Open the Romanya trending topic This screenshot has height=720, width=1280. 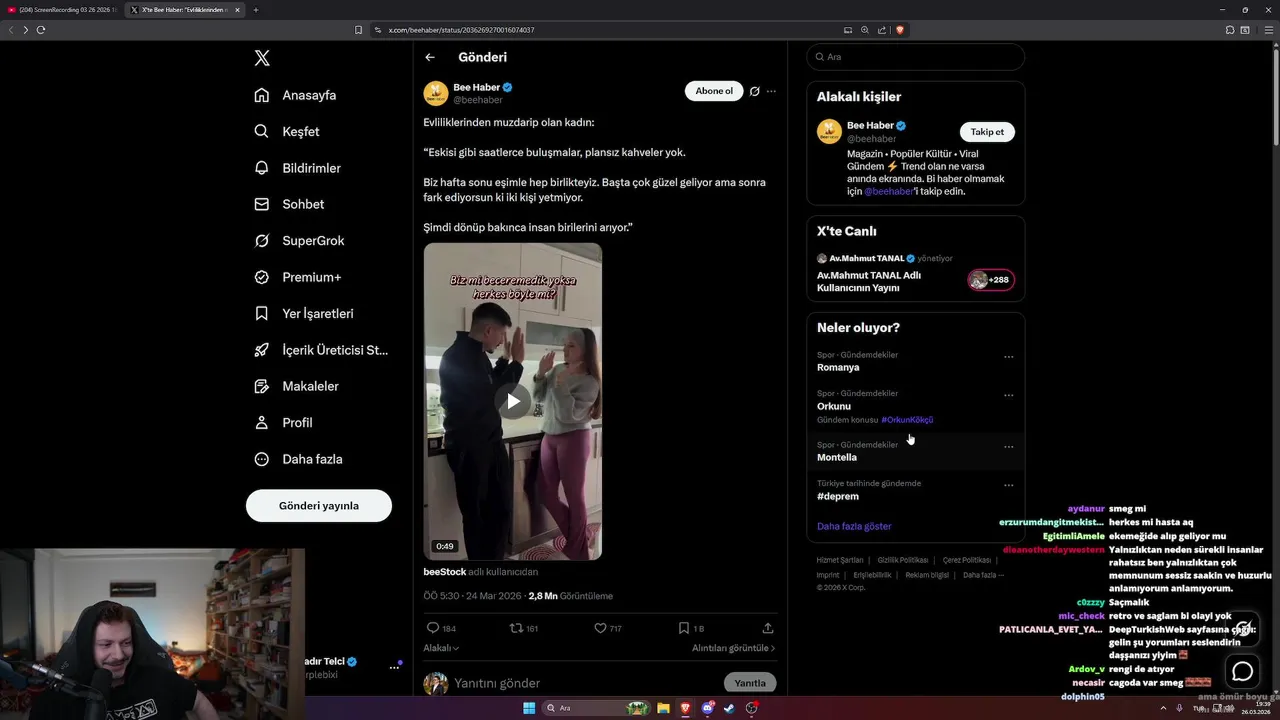(838, 367)
